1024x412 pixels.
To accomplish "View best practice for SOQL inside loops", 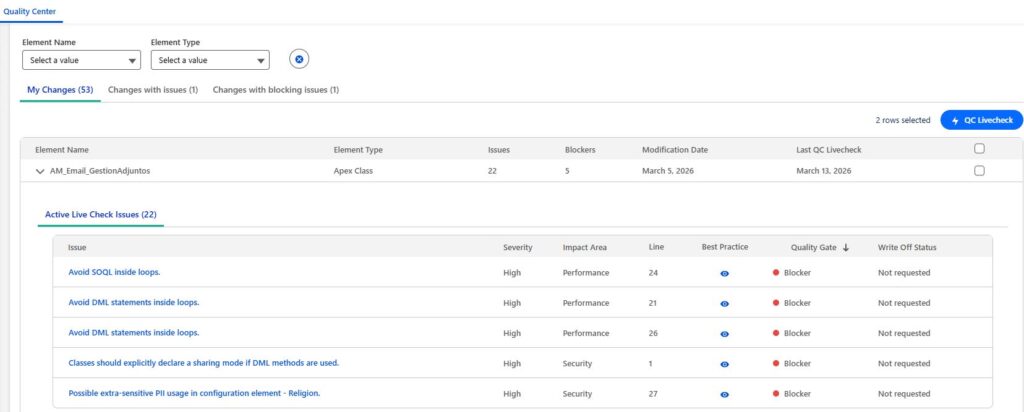I will [x=725, y=273].
